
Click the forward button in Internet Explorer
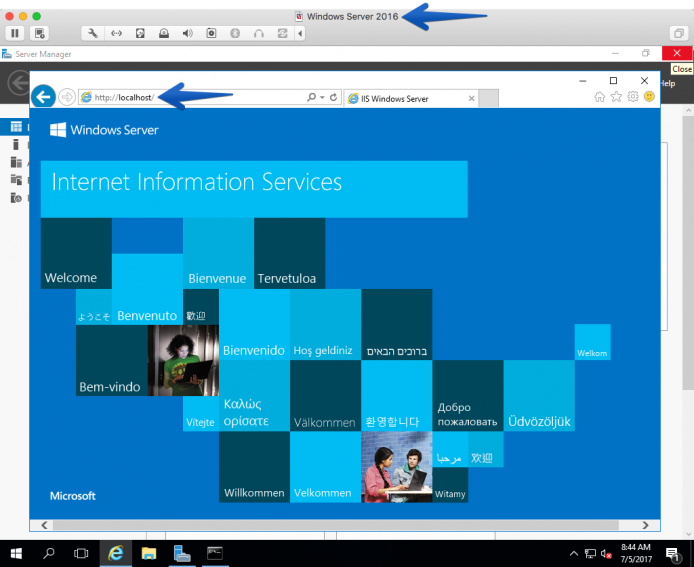click(67, 97)
